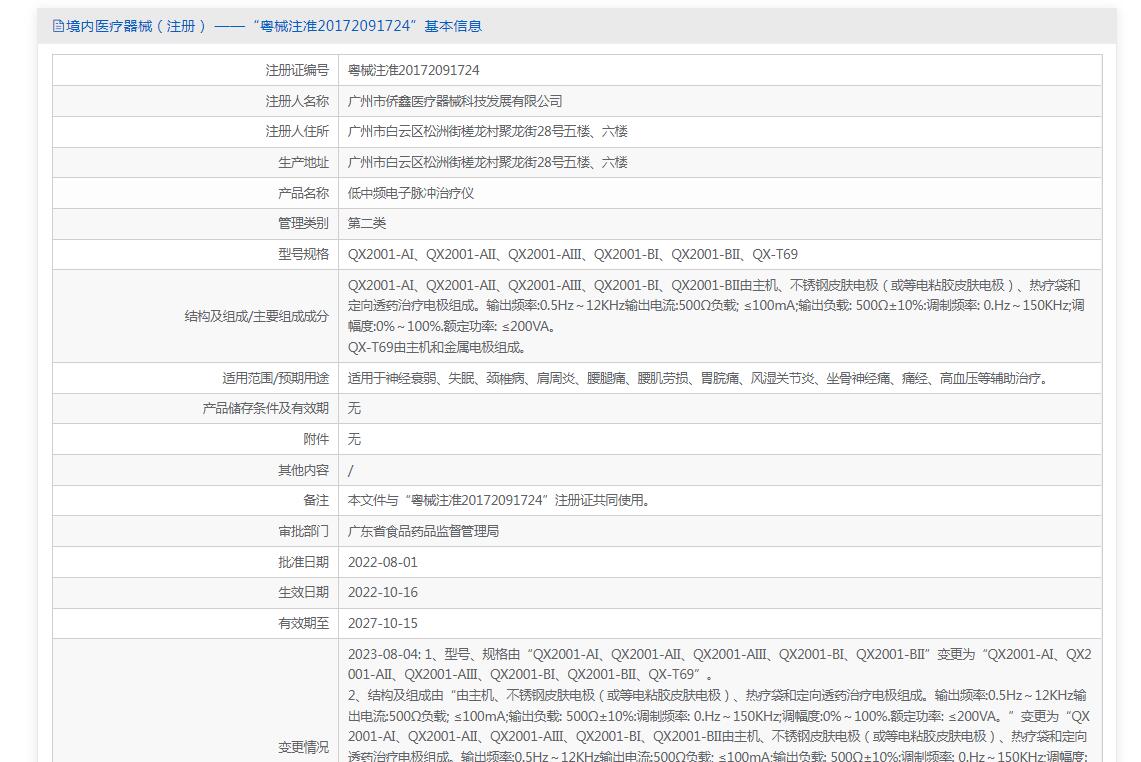Click the 第二类 management category value
Image resolution: width=1141 pixels, height=762 pixels.
(367, 223)
